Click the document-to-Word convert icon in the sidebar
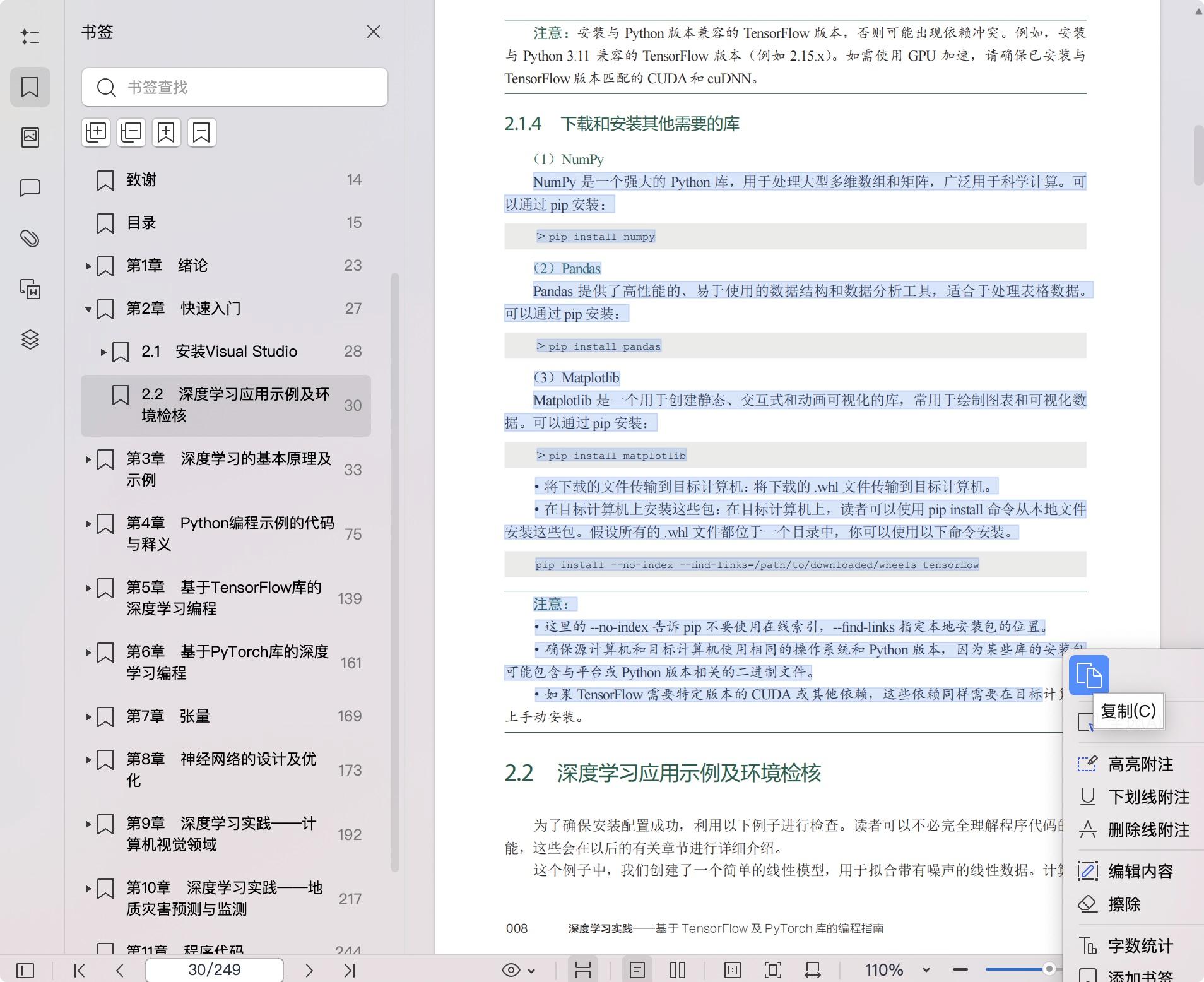This screenshot has width=1204, height=982. [30, 289]
